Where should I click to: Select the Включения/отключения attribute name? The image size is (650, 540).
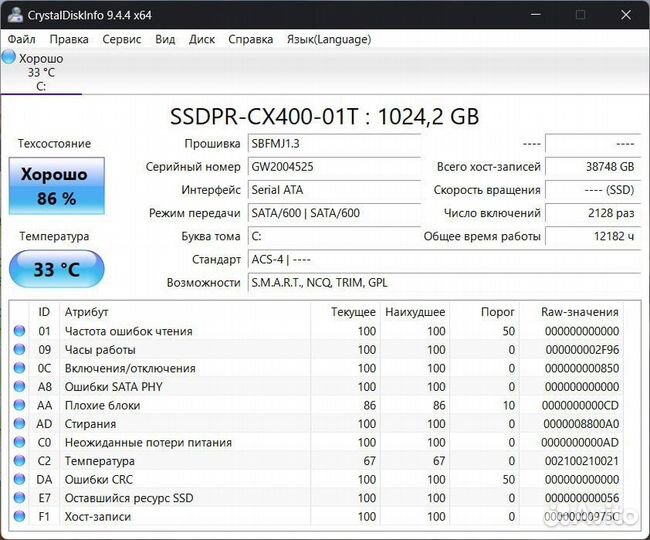[130, 368]
